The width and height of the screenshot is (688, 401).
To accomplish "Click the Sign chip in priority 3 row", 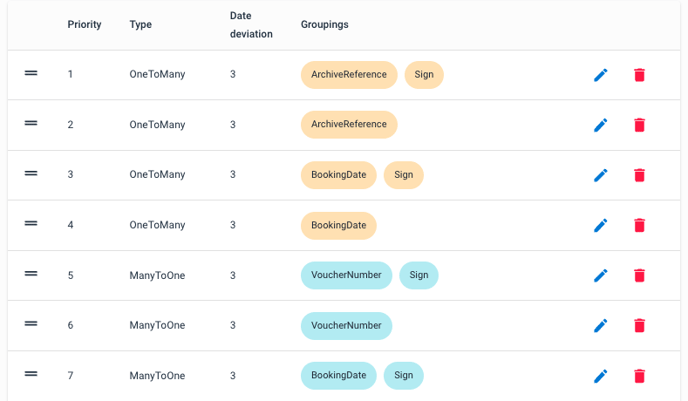I will pos(403,175).
